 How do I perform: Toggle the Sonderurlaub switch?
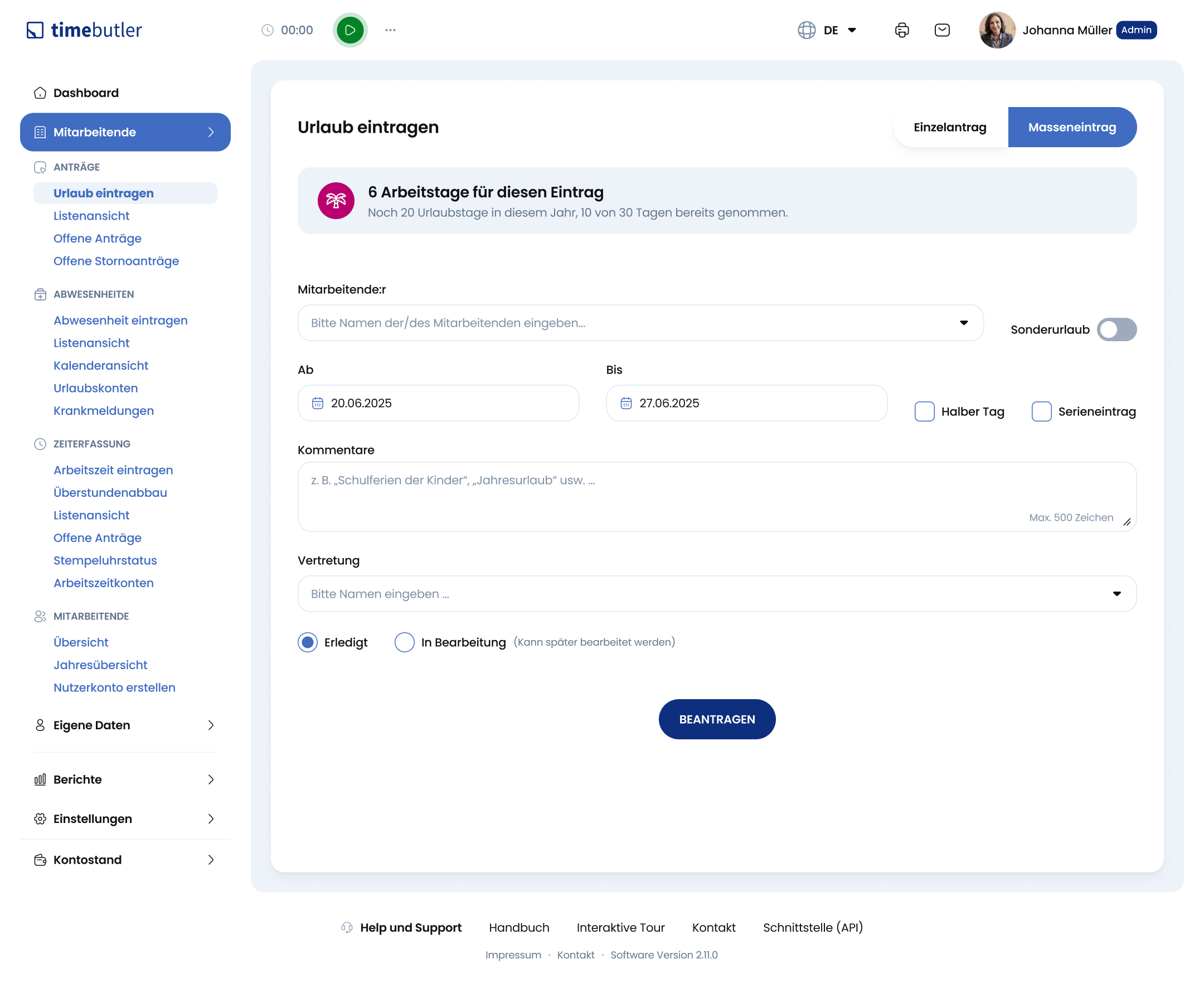click(x=1116, y=330)
